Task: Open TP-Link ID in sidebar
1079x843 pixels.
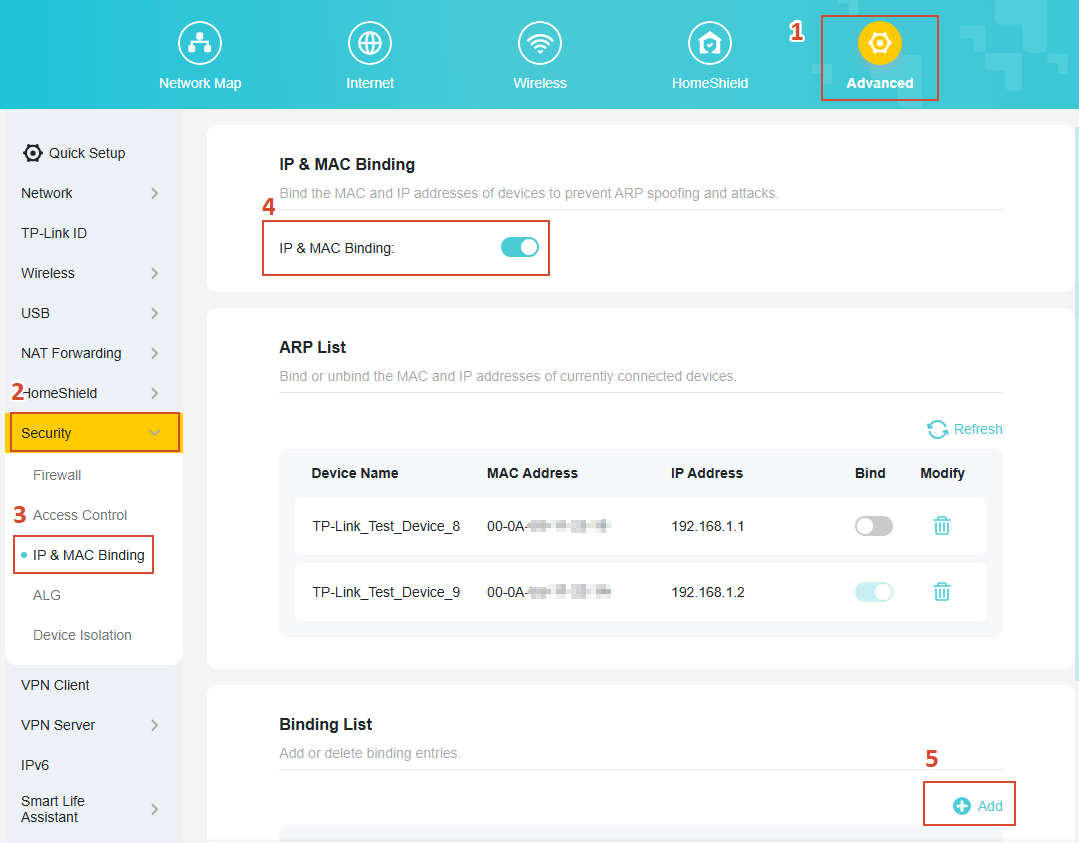Action: pos(54,233)
